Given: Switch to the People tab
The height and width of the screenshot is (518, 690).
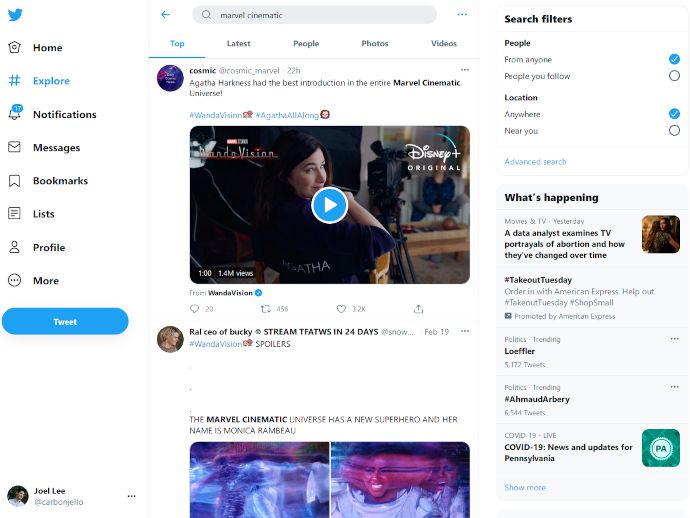Looking at the screenshot, I should click(306, 44).
